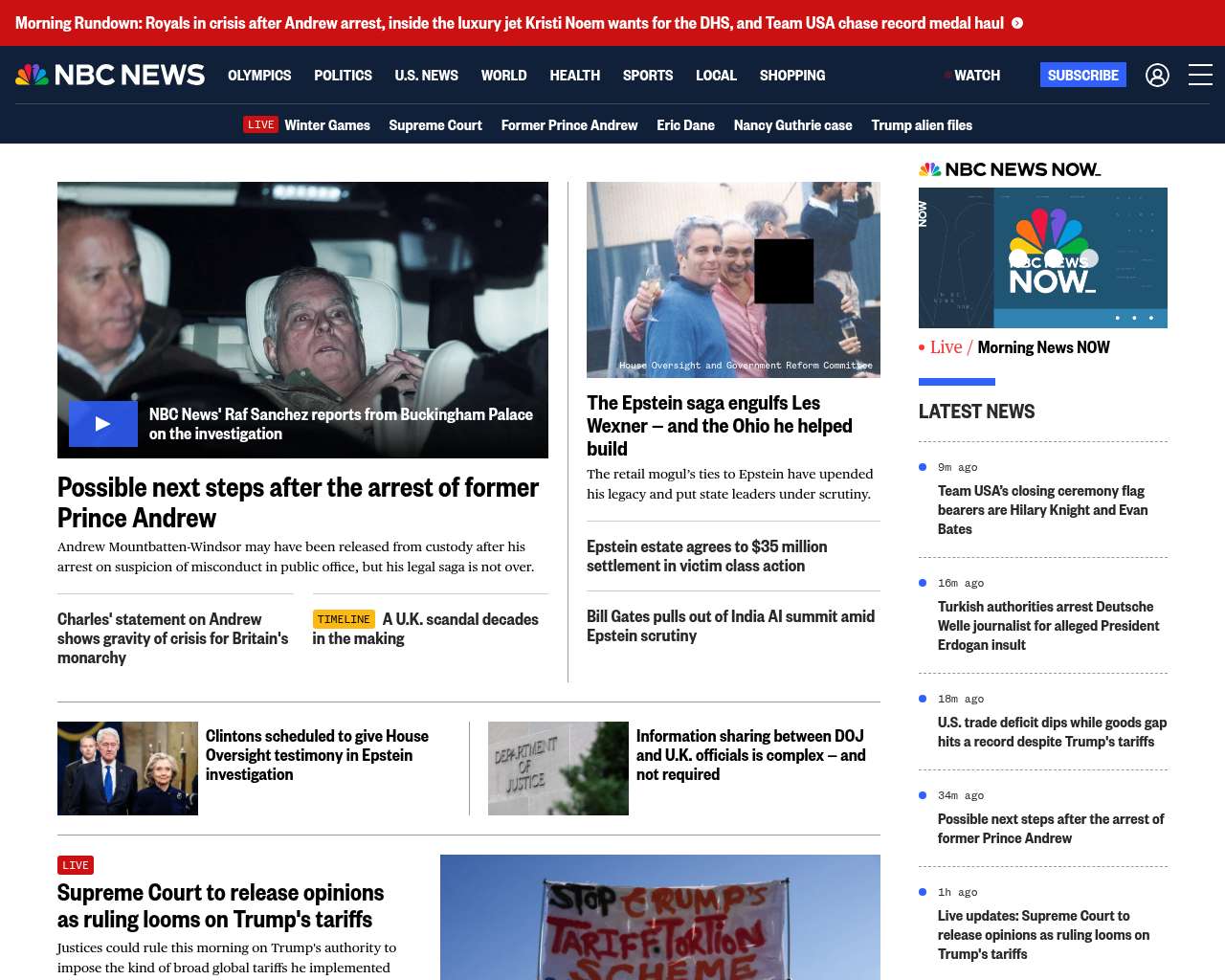Image resolution: width=1225 pixels, height=980 pixels.
Task: Click the Morning Rundown banner arrow icon
Action: [x=1017, y=23]
